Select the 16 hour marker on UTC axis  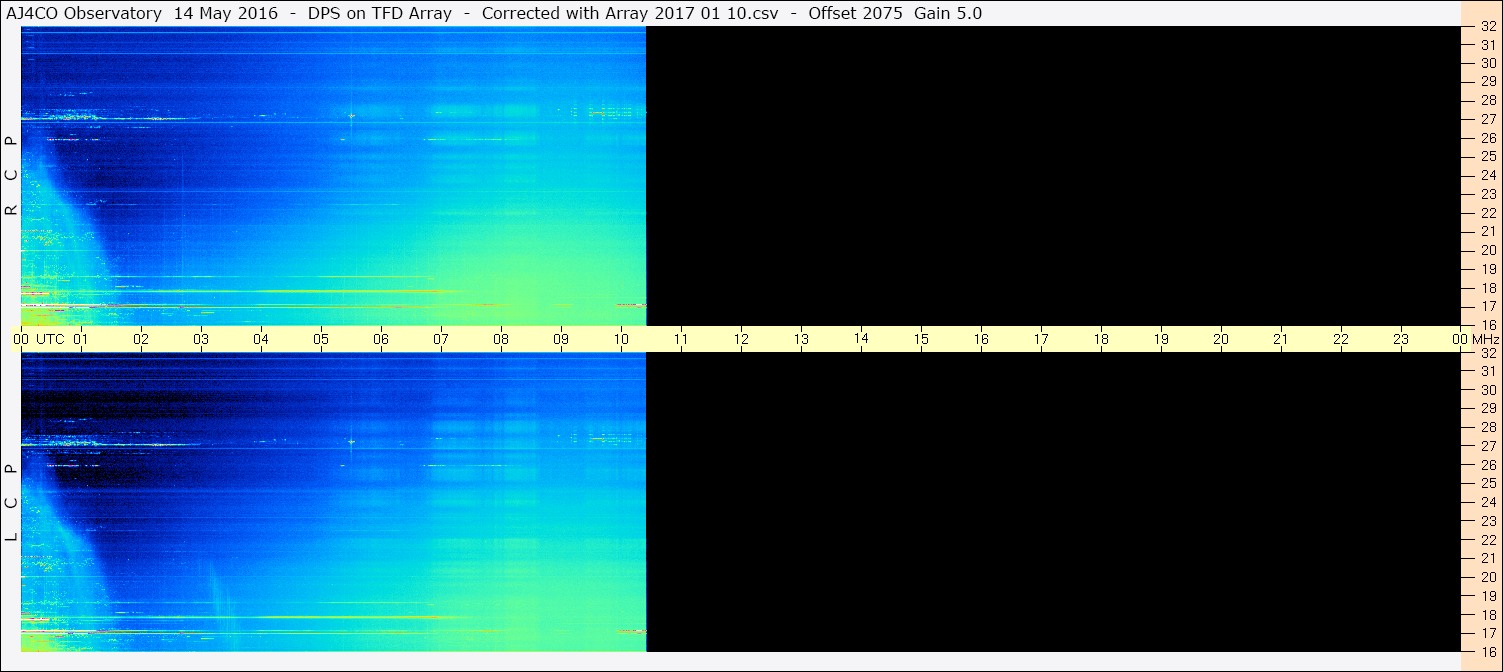(981, 339)
